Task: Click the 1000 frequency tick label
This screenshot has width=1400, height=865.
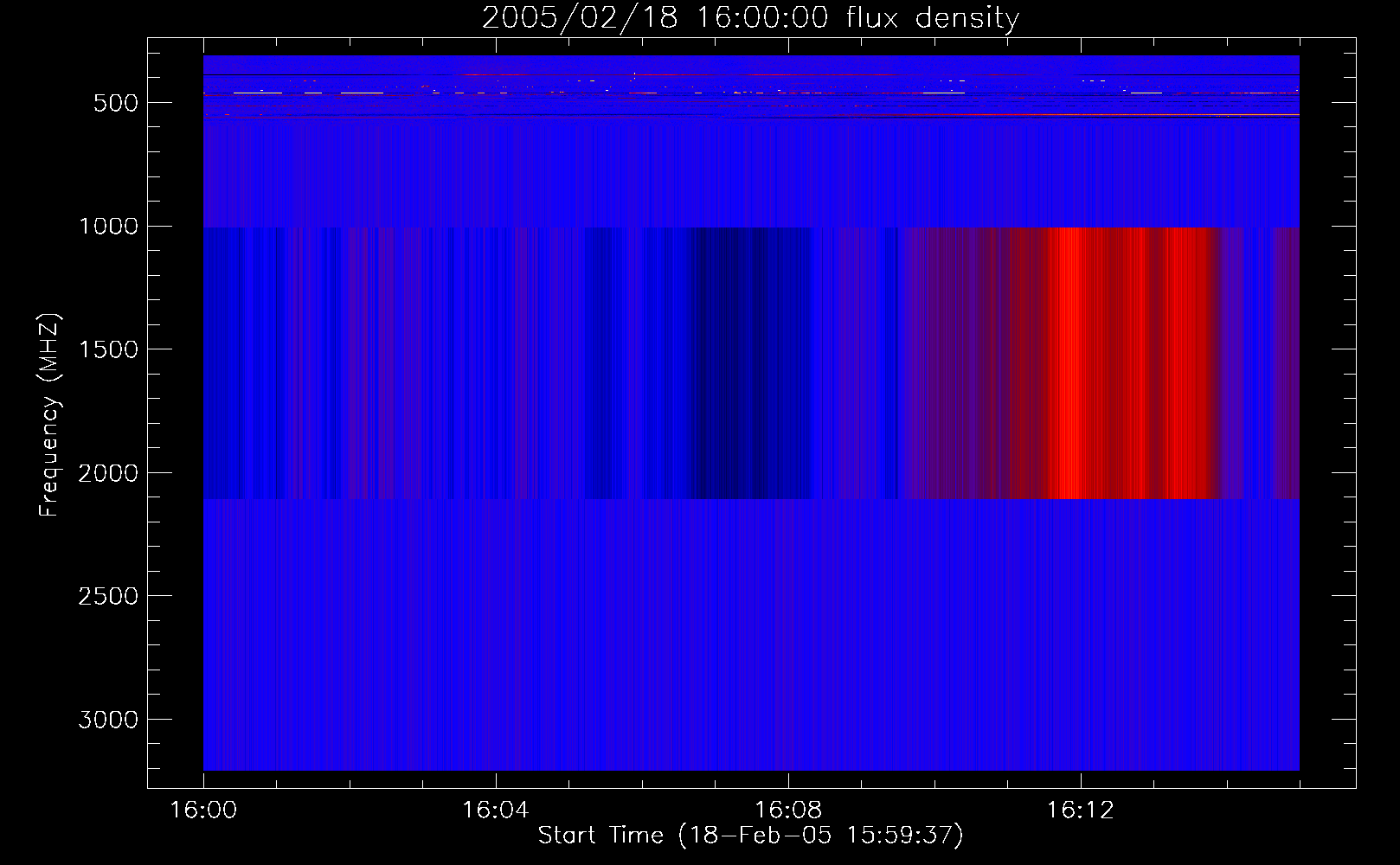Action: 108,227
